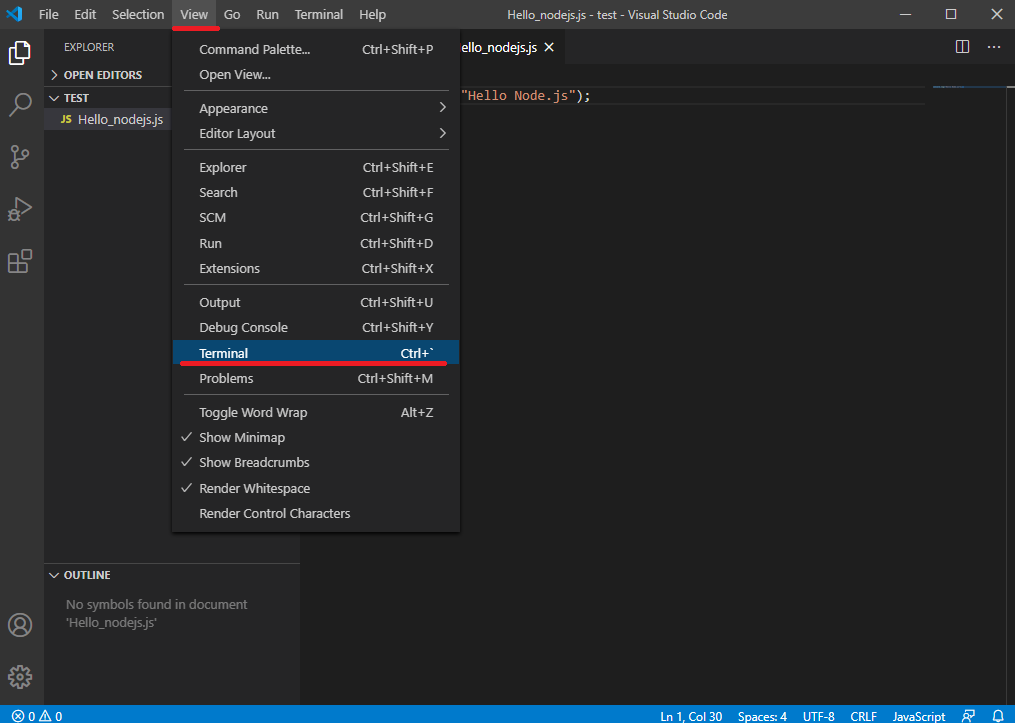This screenshot has height=723, width=1015.
Task: Click the errors and warnings status icon
Action: point(37,716)
